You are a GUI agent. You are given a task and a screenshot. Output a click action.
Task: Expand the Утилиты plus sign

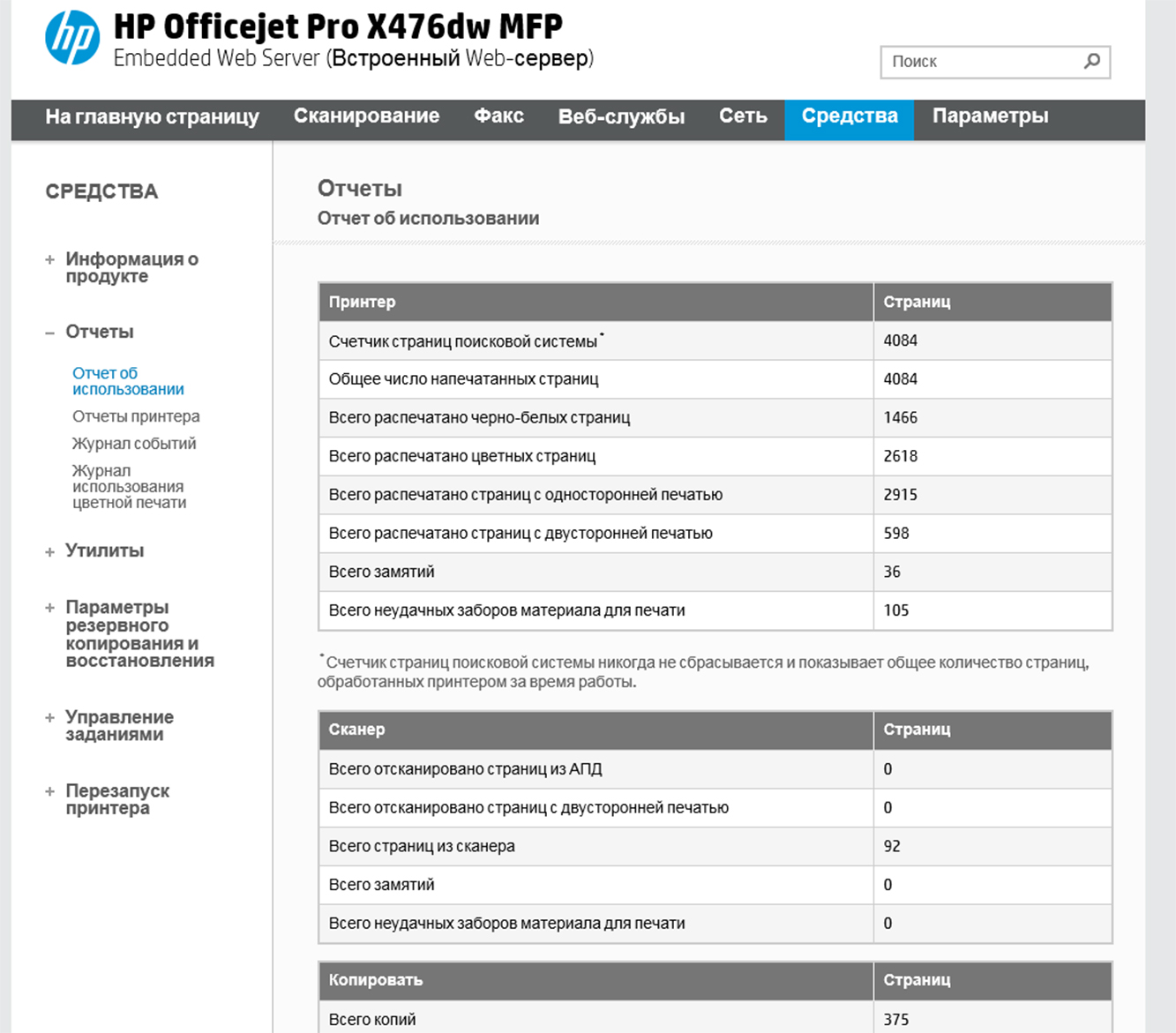tap(49, 551)
